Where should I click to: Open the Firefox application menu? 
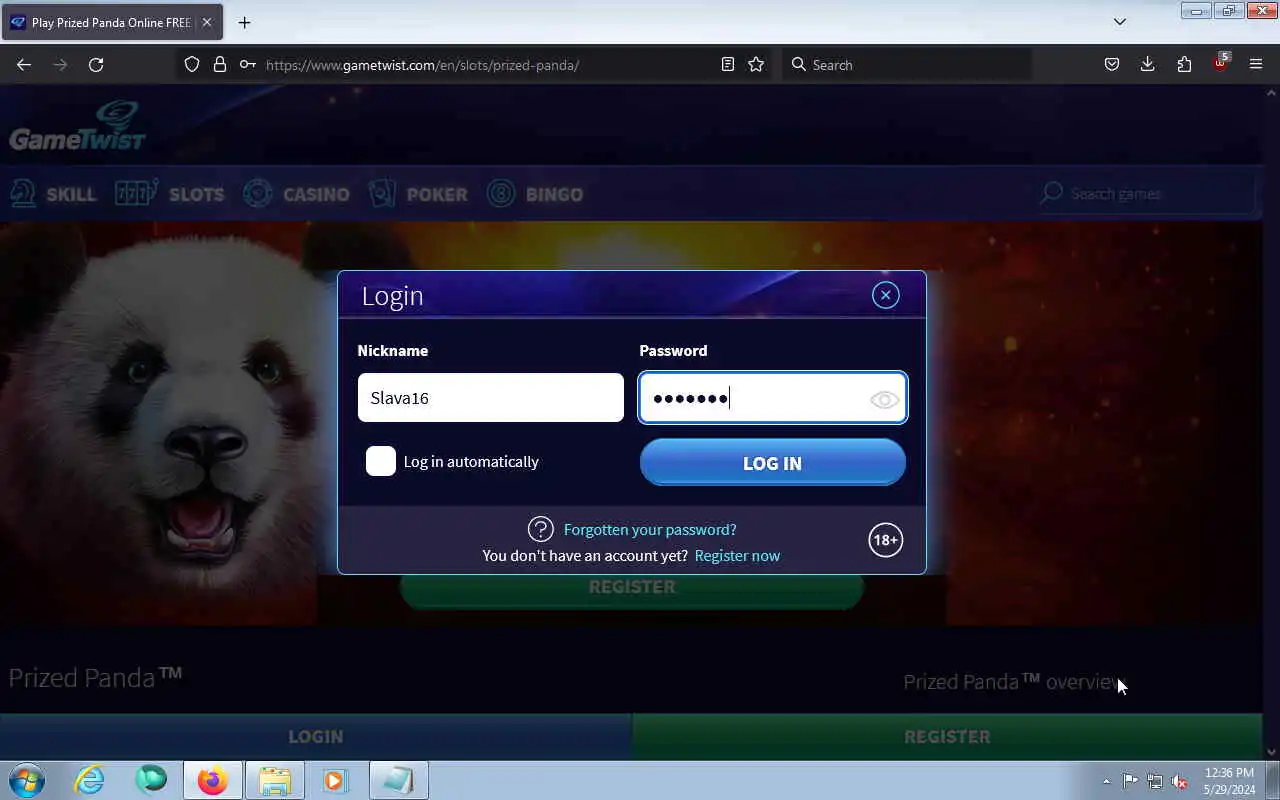point(1256,64)
